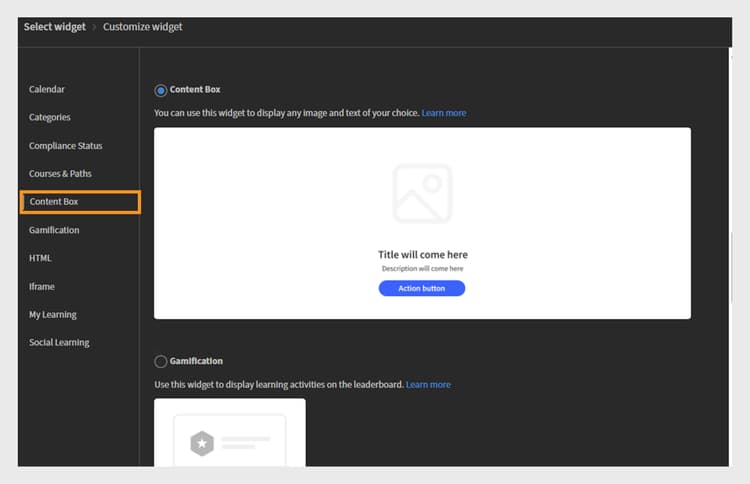750x484 pixels.
Task: Click the vertical scrollbar on the right
Action: click(731, 268)
